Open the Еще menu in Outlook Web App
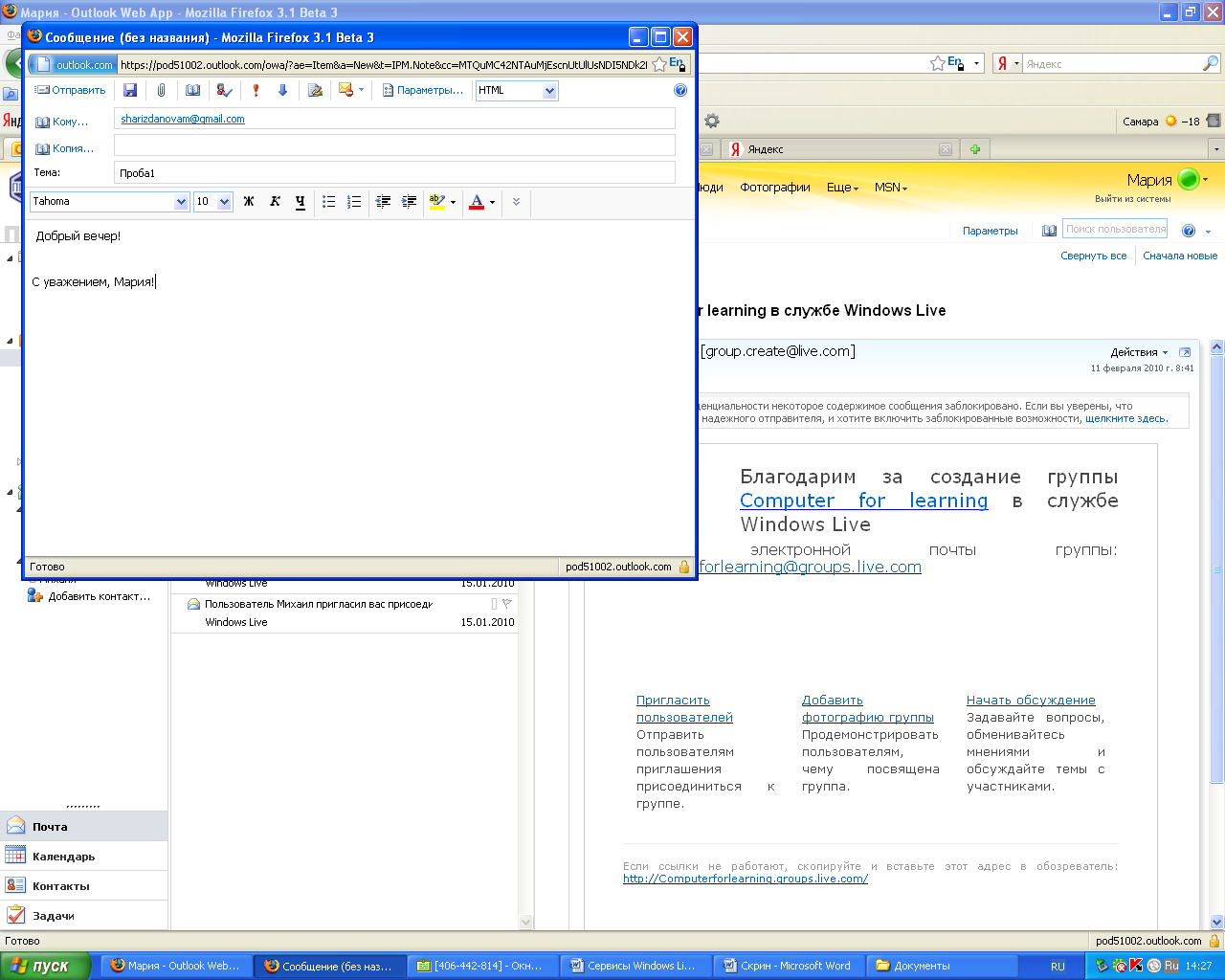Screen dimensions: 1225x980 (x=842, y=188)
